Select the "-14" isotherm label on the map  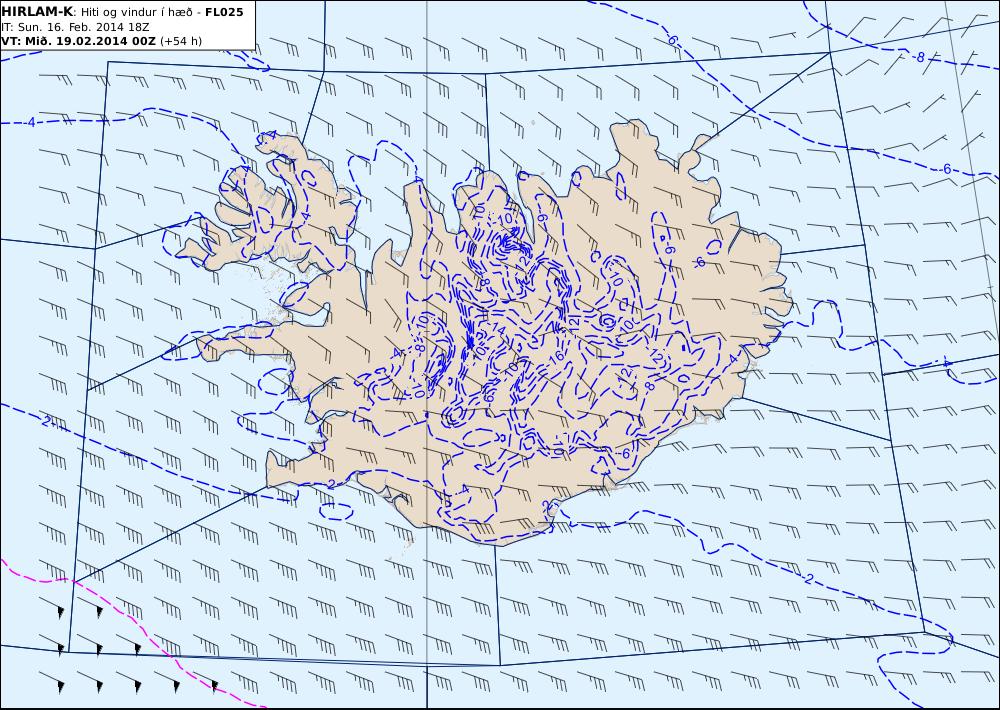(x=496, y=329)
